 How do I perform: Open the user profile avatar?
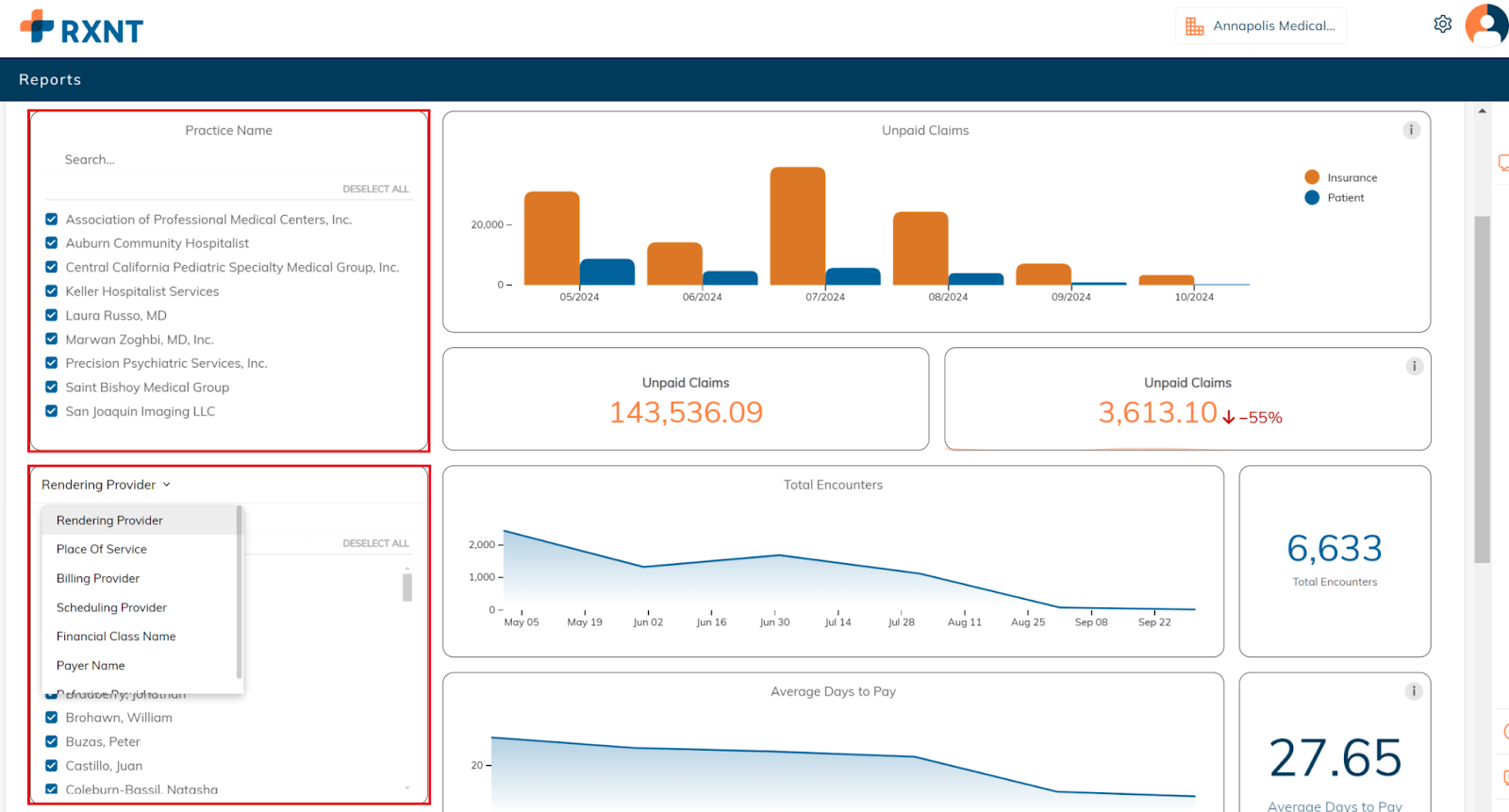coord(1486,25)
